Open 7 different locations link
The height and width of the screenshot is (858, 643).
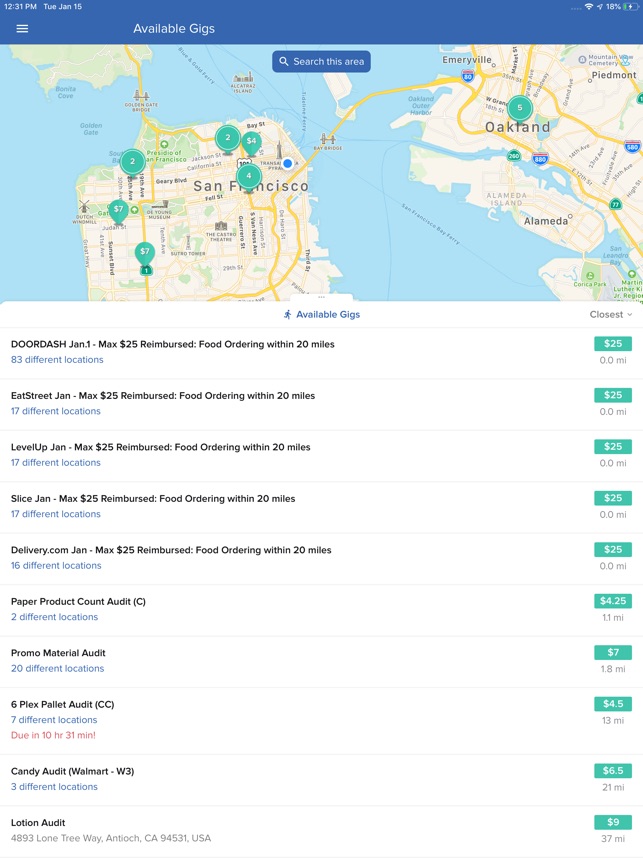54,720
